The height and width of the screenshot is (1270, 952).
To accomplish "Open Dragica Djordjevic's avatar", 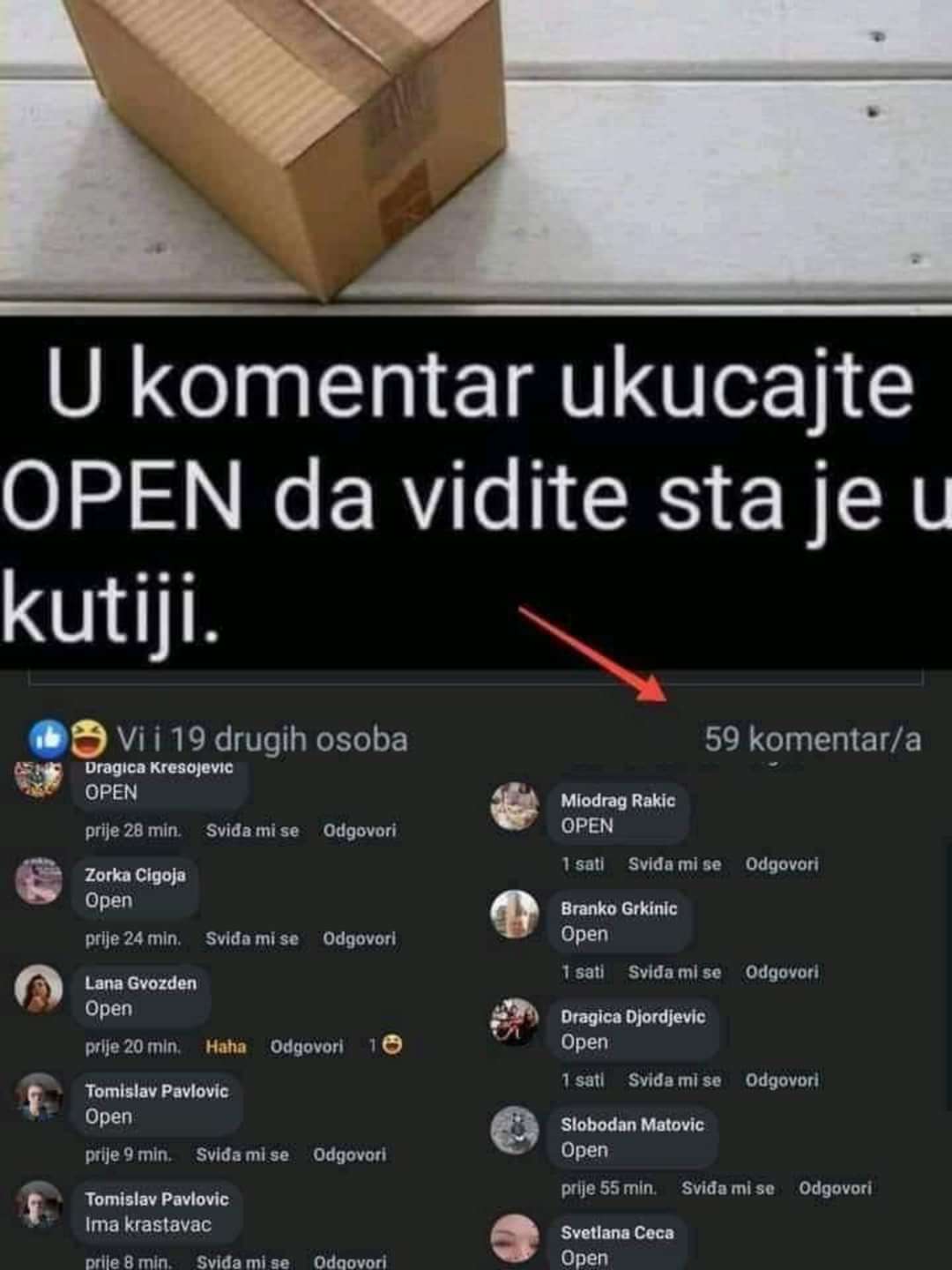I will pyautogui.click(x=515, y=1022).
